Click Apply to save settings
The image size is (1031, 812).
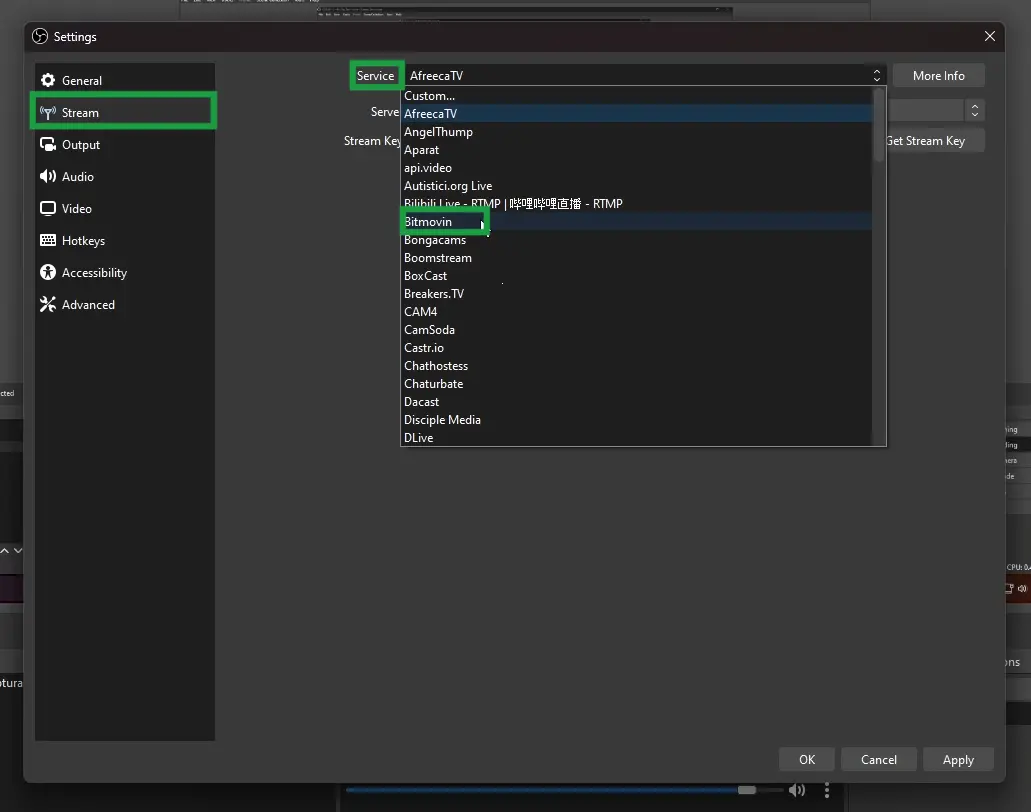[x=958, y=759]
